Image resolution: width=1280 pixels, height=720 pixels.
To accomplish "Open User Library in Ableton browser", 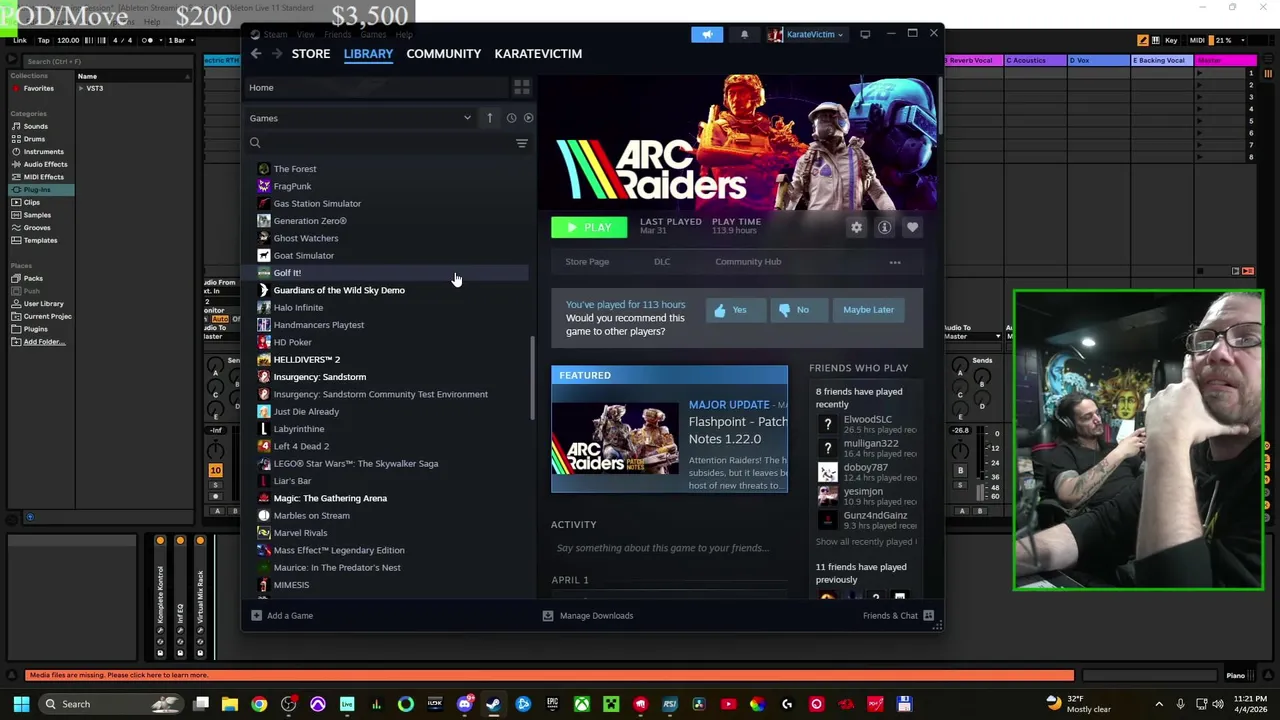I will (43, 303).
